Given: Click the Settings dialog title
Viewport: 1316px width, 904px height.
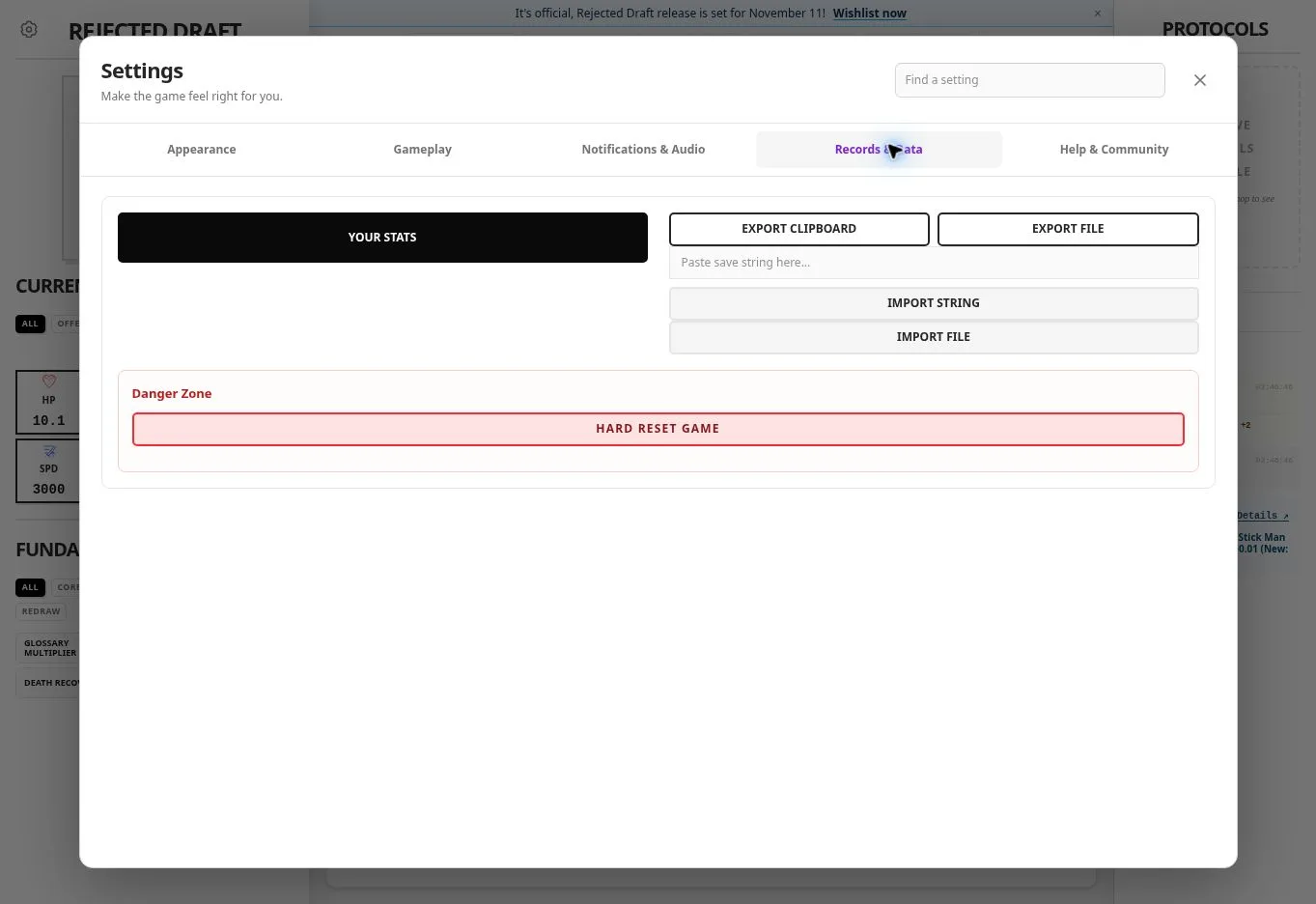Looking at the screenshot, I should pyautogui.click(x=142, y=71).
